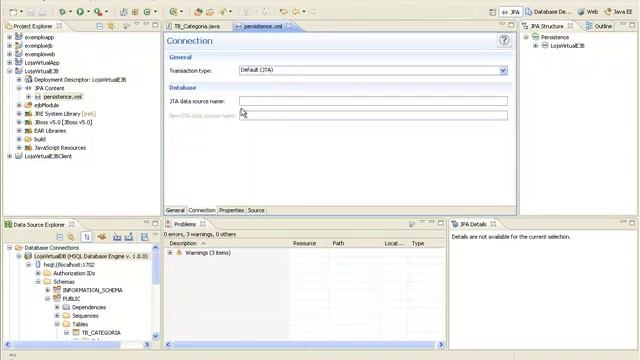This screenshot has height=360, width=640.
Task: Click the Open Type toolbar icon
Action: pyautogui.click(x=198, y=12)
